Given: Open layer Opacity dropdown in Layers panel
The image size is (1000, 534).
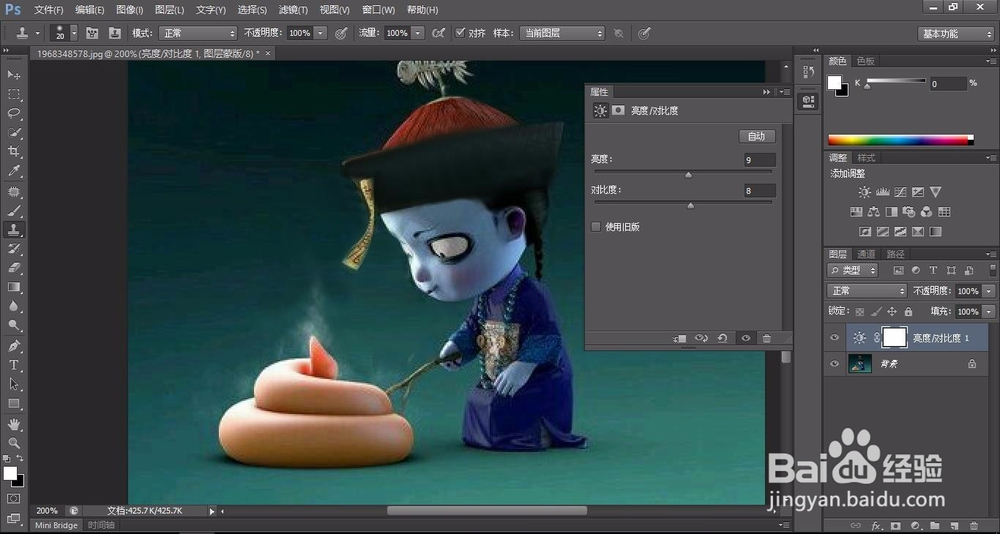Looking at the screenshot, I should 989,291.
